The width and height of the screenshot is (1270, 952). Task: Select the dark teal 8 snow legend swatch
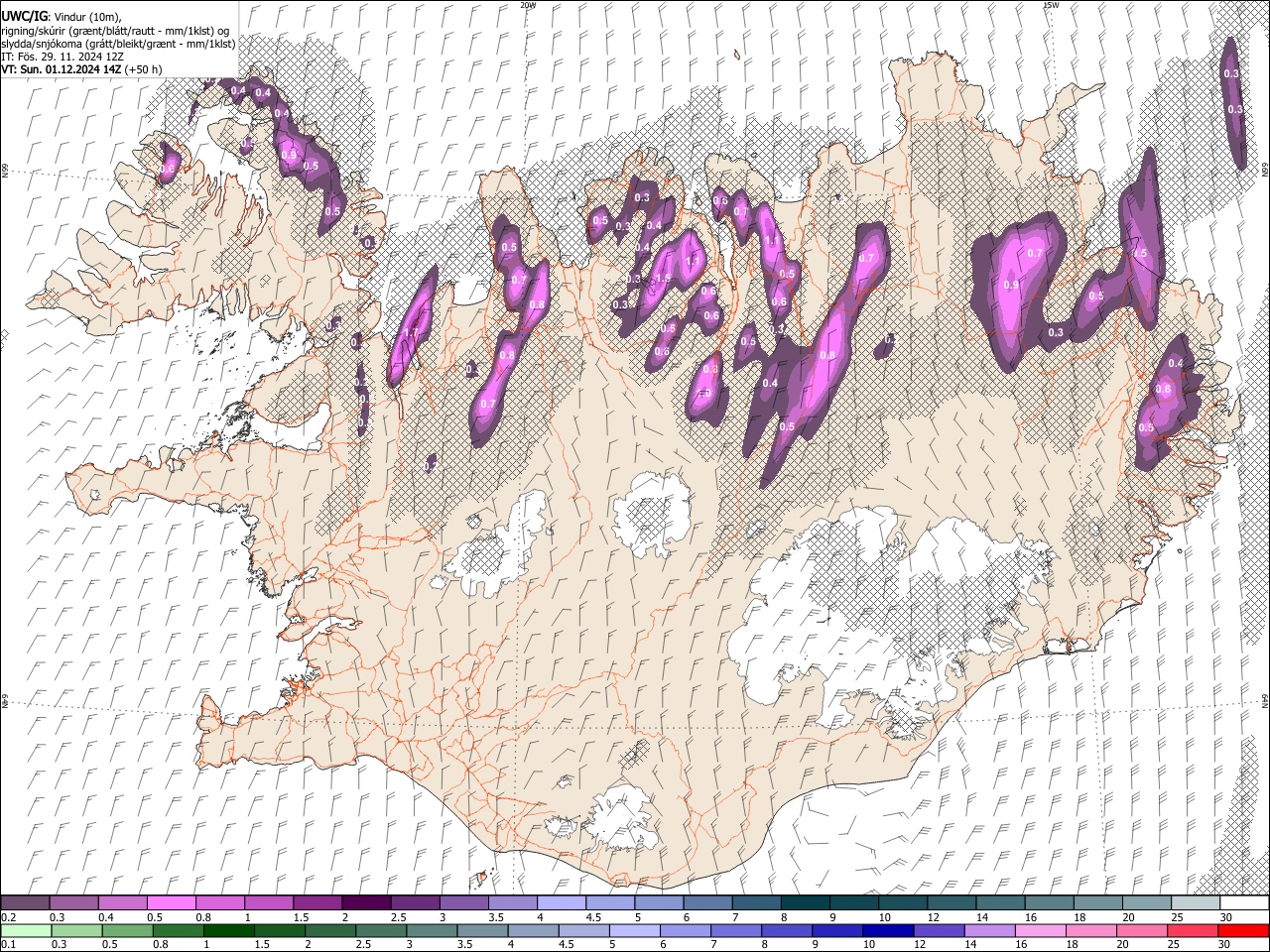tap(805, 903)
